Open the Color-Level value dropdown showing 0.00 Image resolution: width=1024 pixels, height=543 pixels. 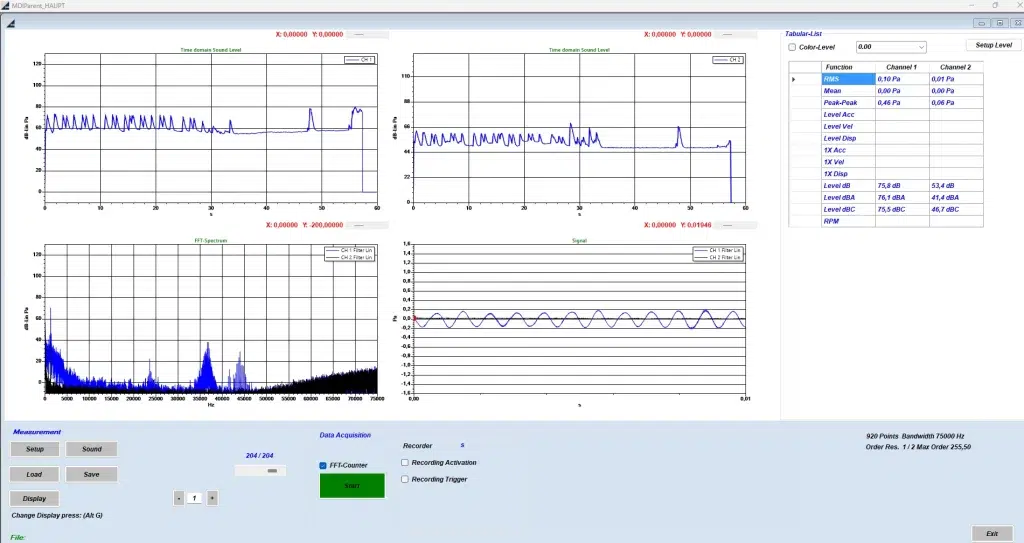tap(891, 47)
